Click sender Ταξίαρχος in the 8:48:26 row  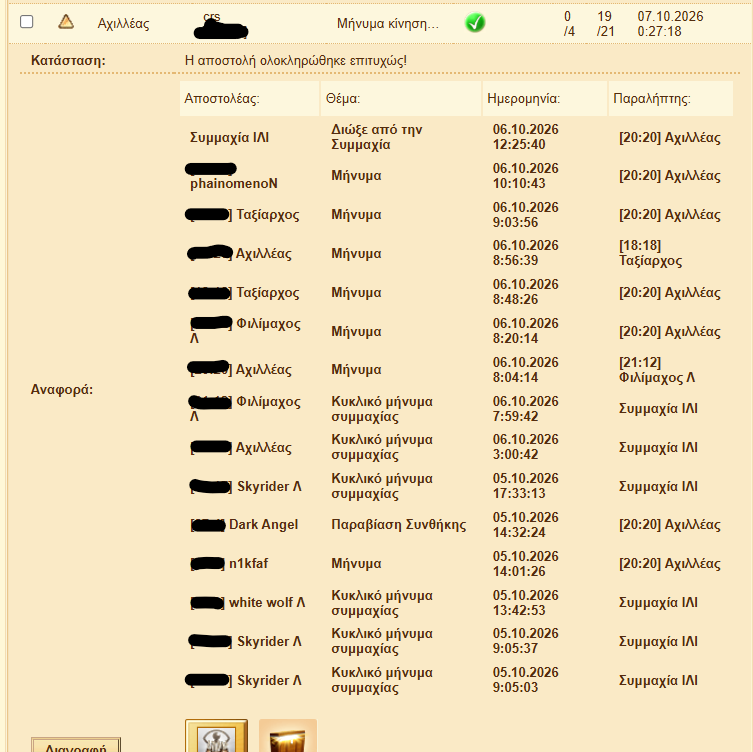tap(267, 292)
